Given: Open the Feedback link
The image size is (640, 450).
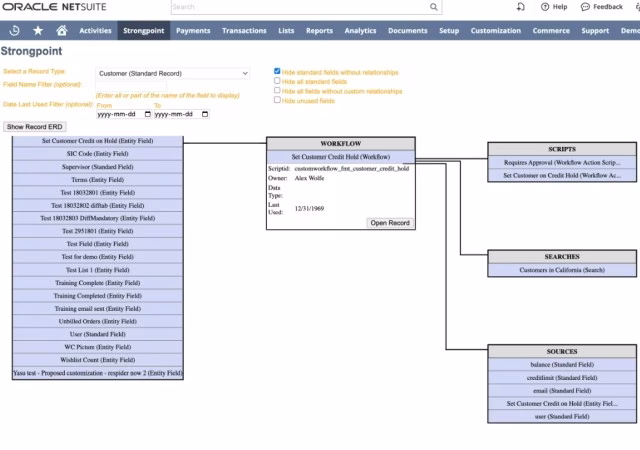Looking at the screenshot, I should (x=602, y=7).
